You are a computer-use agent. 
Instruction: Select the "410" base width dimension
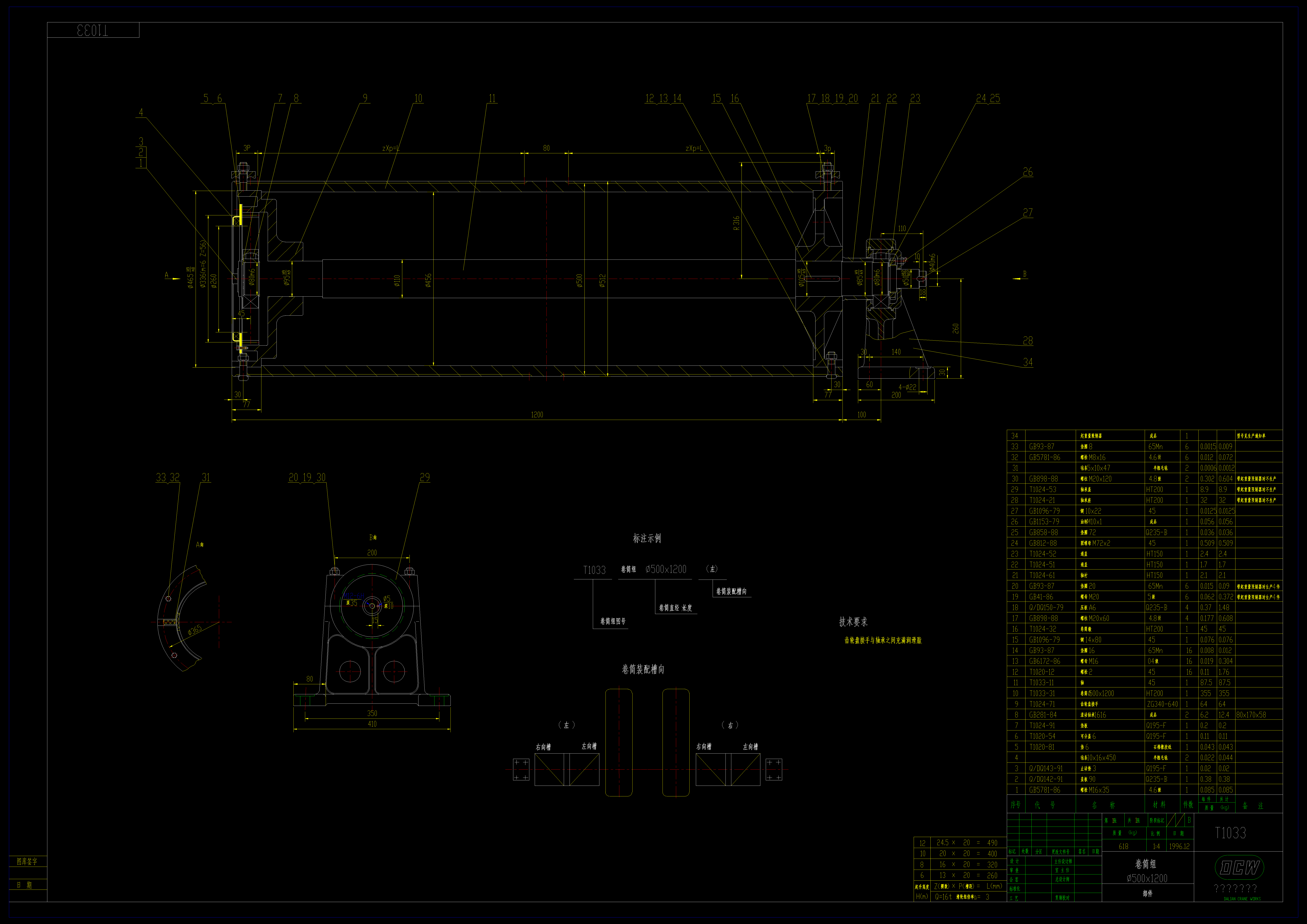[372, 724]
